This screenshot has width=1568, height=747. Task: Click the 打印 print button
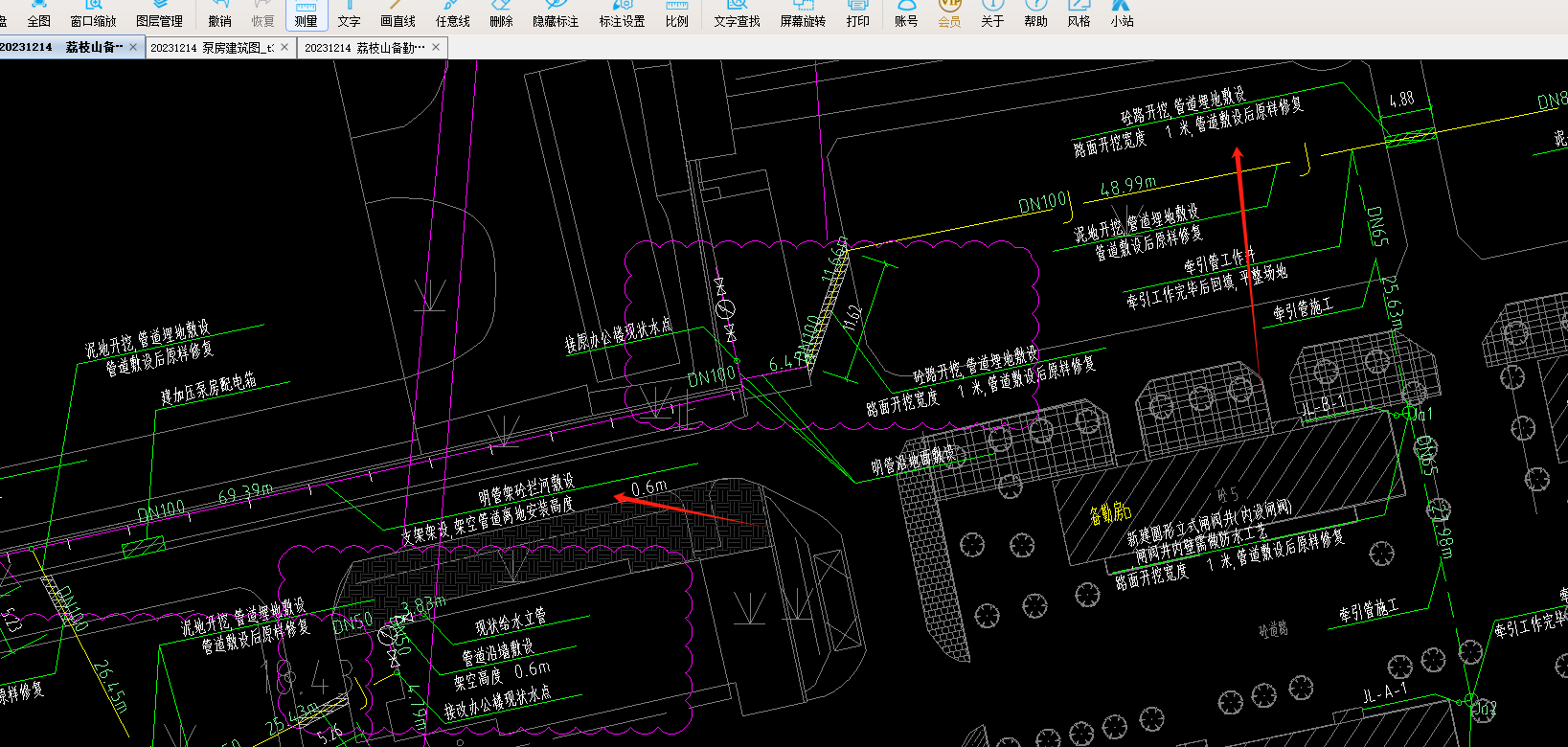coord(858,14)
